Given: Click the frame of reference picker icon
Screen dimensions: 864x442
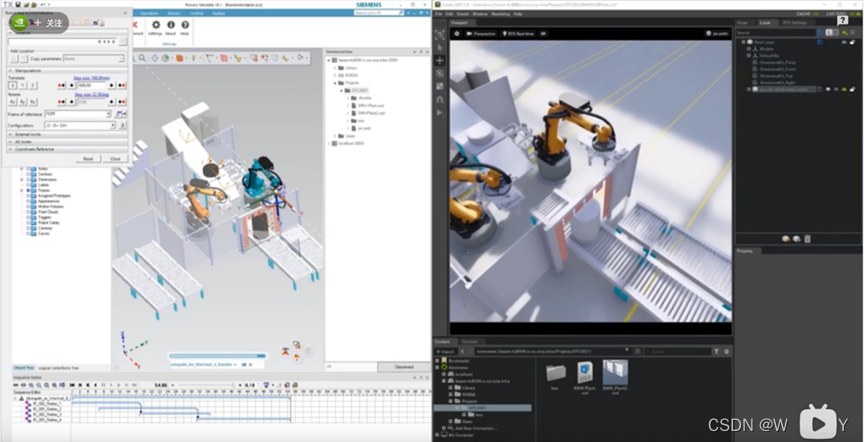Looking at the screenshot, I should [x=118, y=114].
